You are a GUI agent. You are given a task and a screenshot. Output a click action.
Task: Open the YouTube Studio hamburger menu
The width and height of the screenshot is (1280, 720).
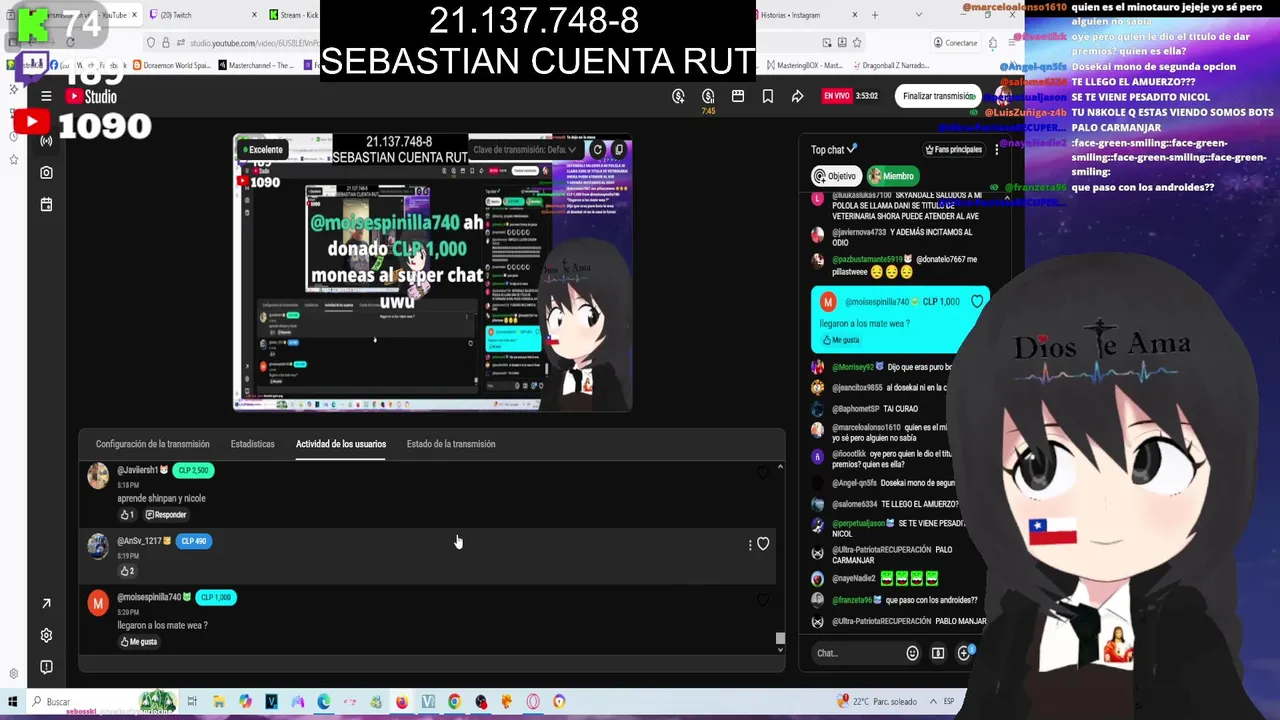[x=46, y=96]
